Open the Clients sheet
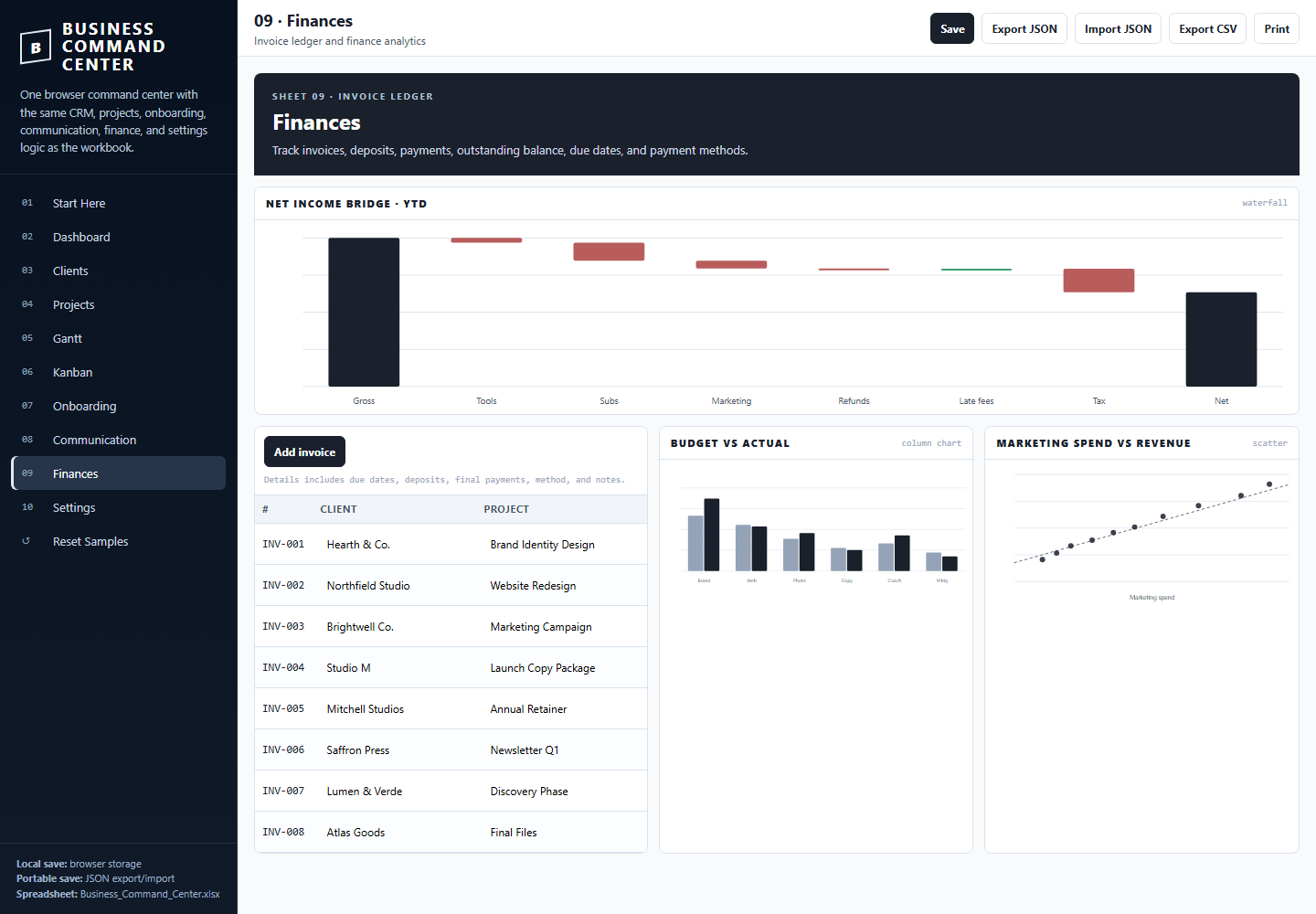 [x=118, y=271]
